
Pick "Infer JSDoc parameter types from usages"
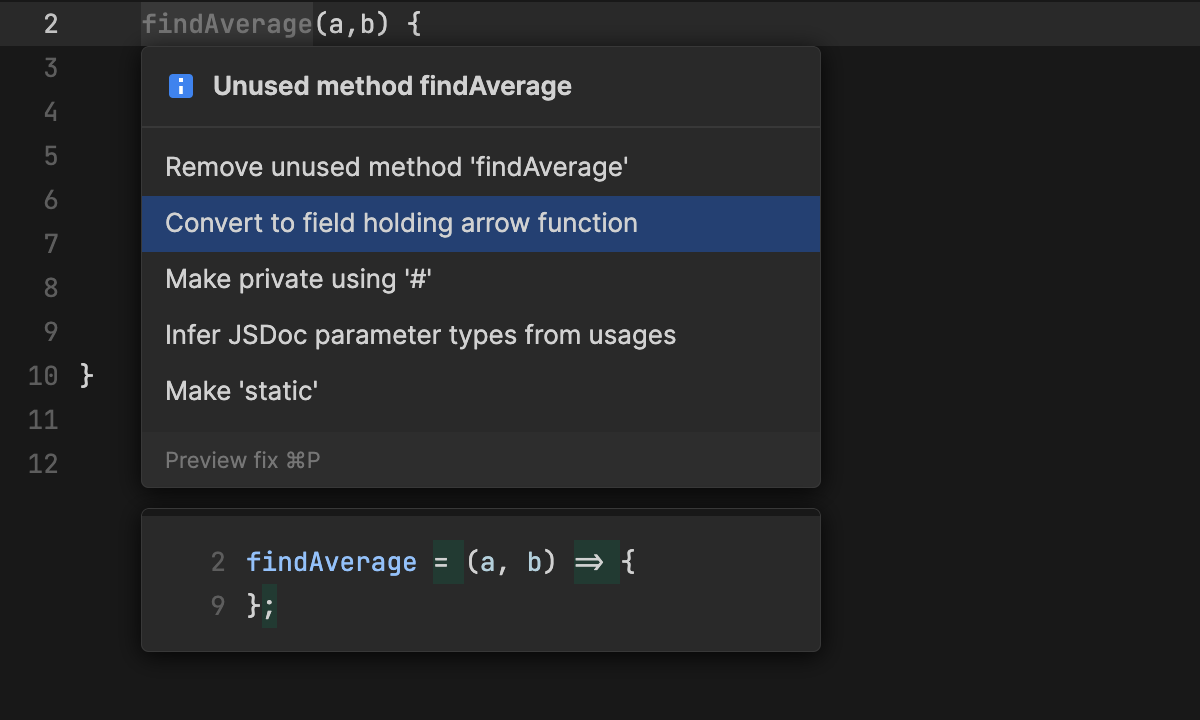[420, 335]
